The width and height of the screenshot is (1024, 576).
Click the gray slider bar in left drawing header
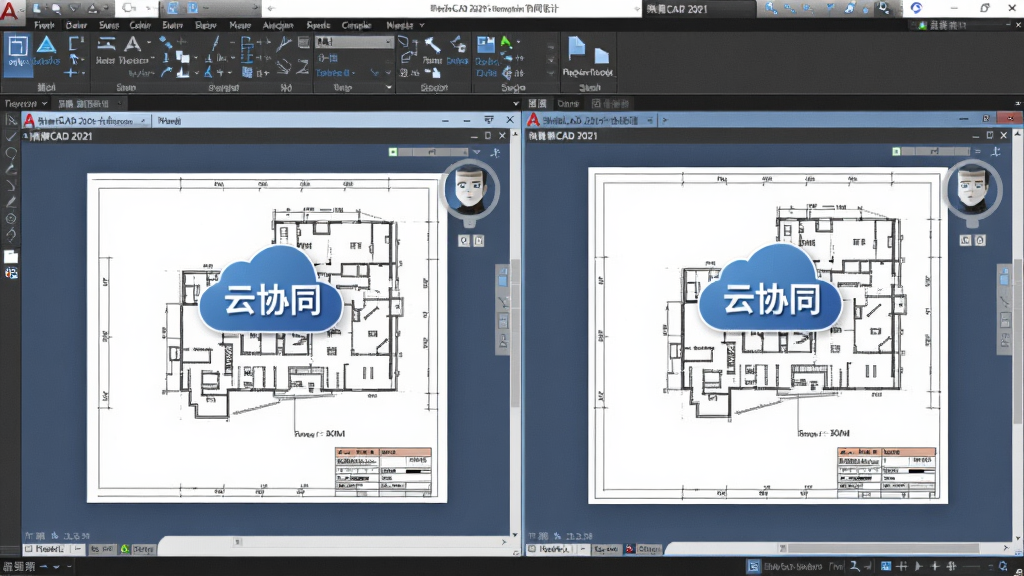pyautogui.click(x=432, y=152)
